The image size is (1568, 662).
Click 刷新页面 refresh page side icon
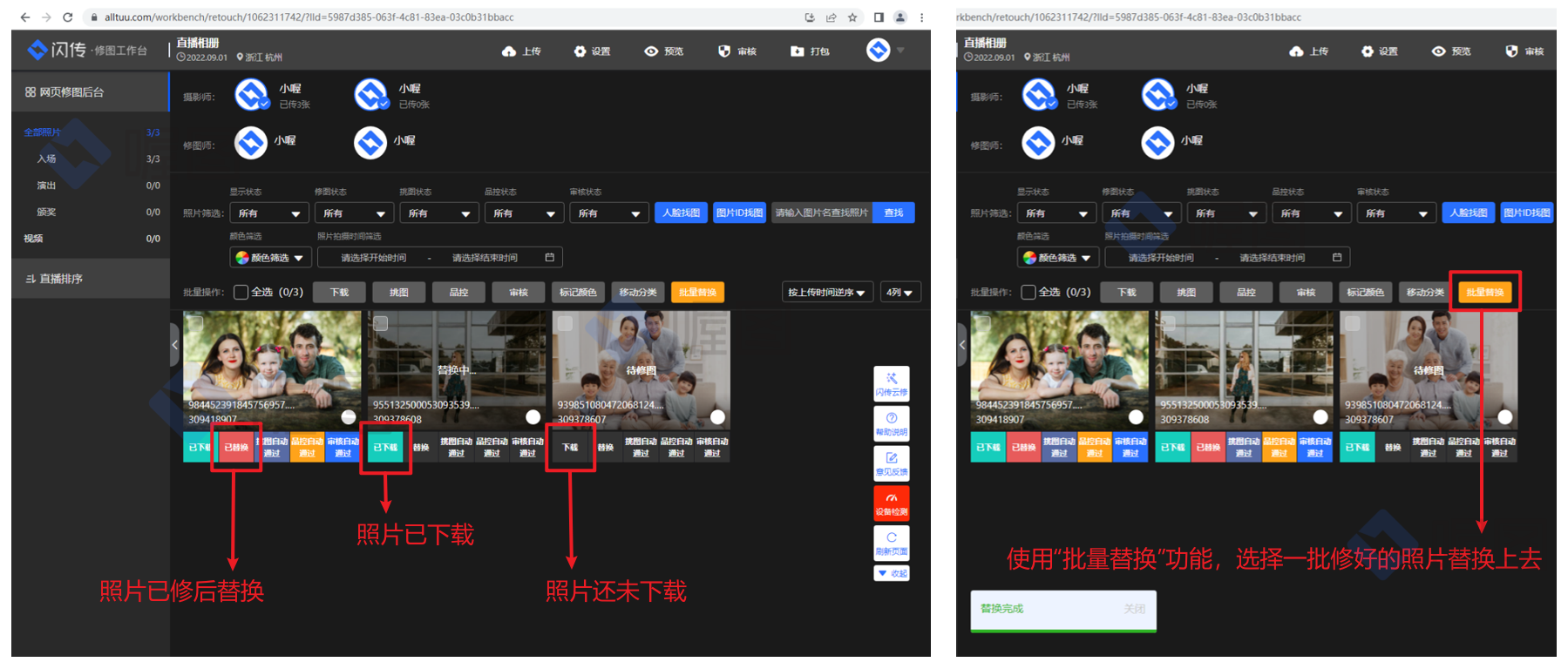[x=892, y=544]
